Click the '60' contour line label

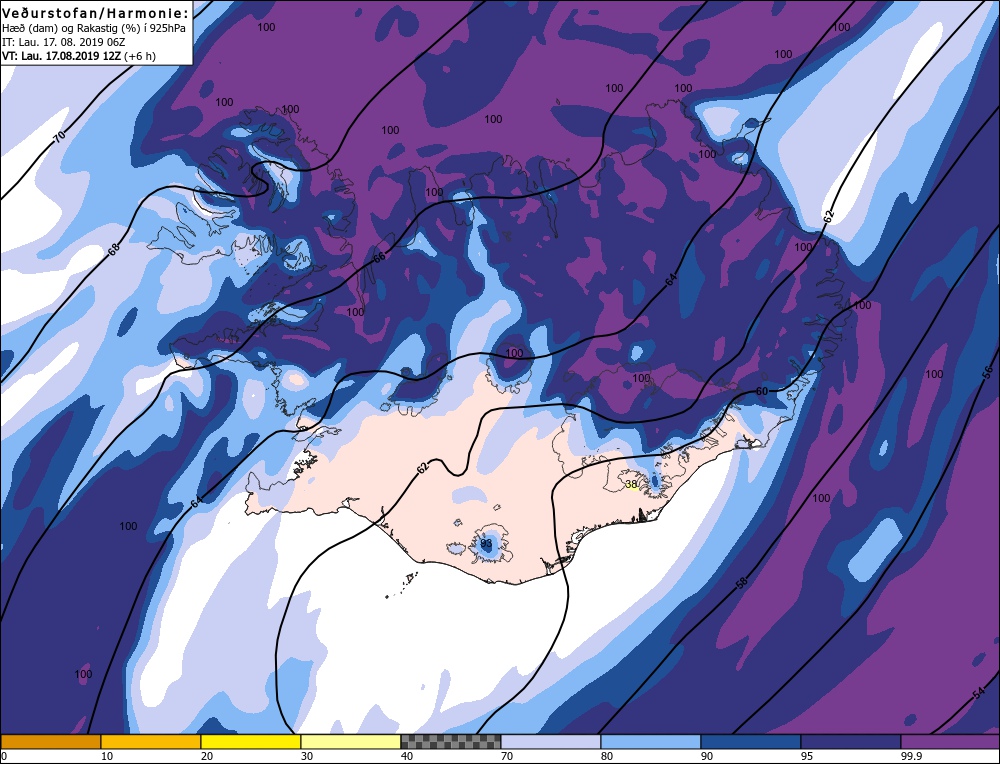click(x=761, y=391)
